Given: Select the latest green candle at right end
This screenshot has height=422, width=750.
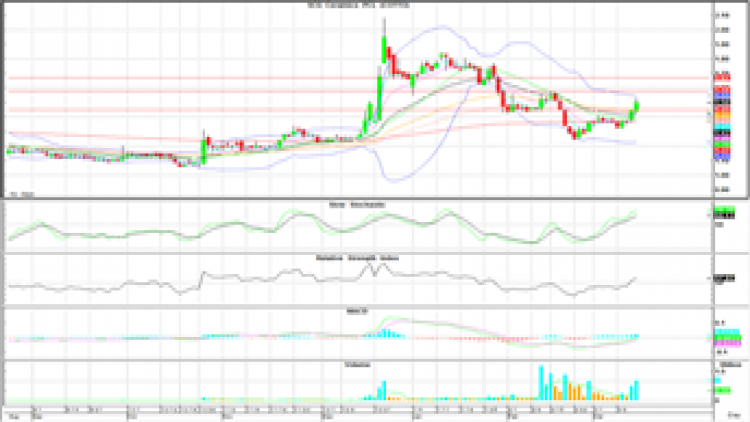Looking at the screenshot, I should click(637, 106).
